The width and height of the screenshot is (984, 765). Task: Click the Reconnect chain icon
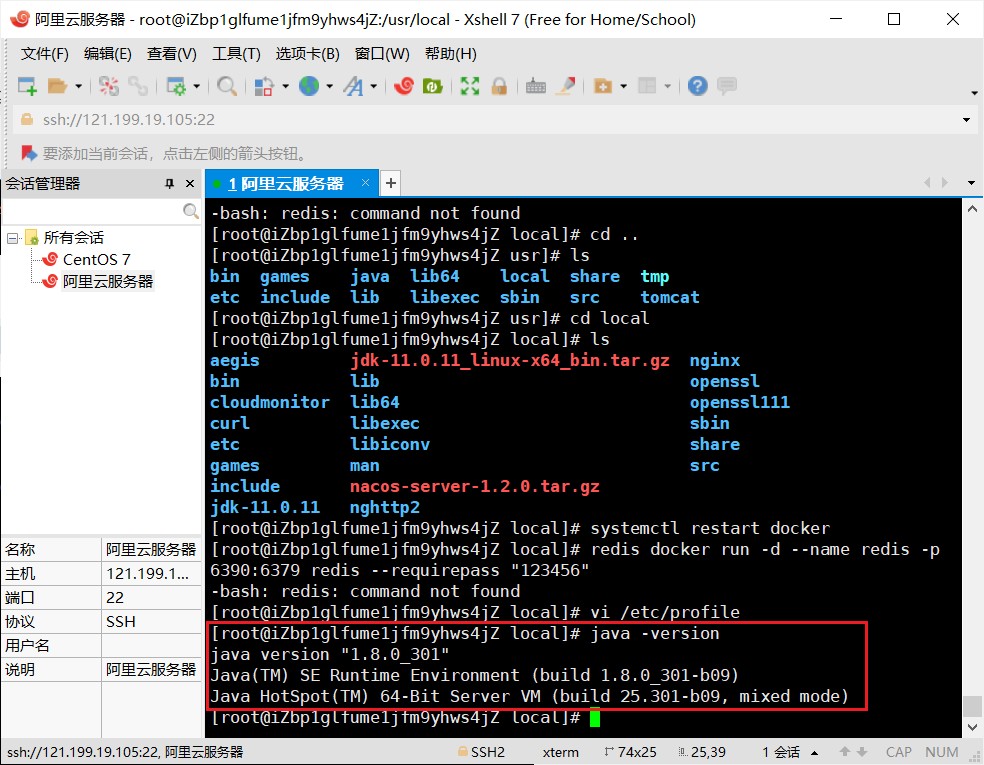(137, 85)
